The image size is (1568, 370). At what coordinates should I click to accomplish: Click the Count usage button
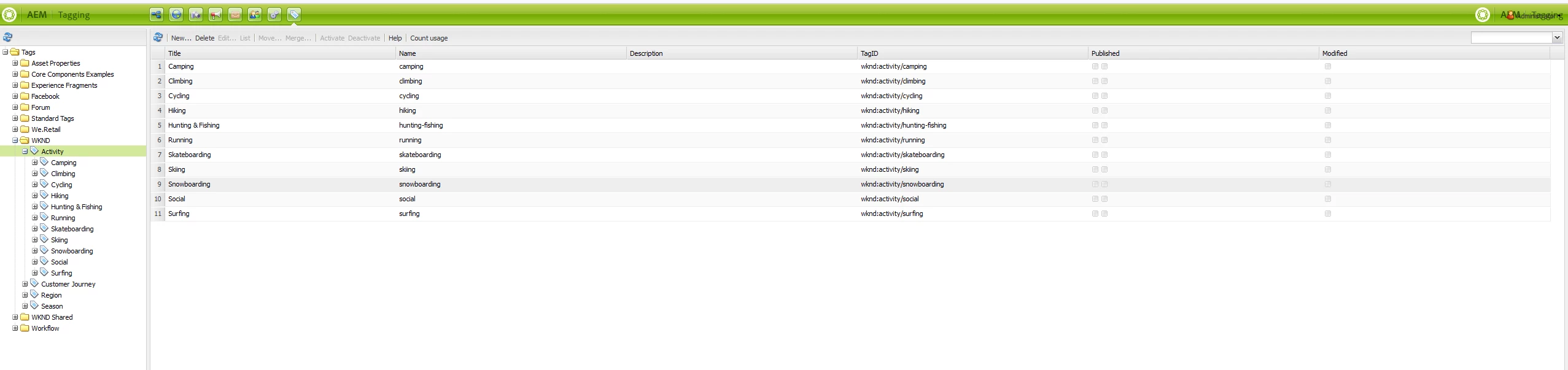[x=429, y=38]
